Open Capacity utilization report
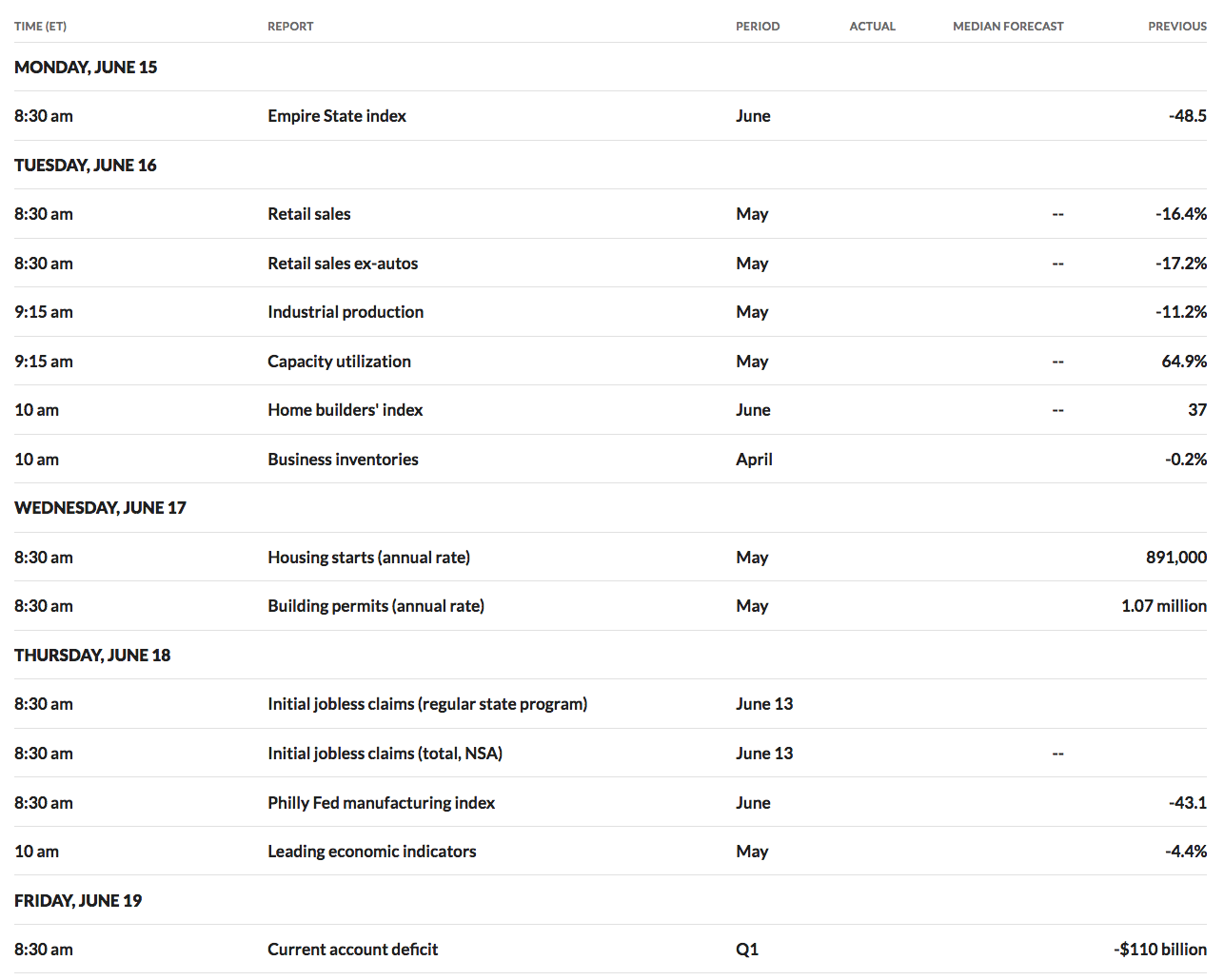1224x980 pixels. pyautogui.click(x=339, y=362)
